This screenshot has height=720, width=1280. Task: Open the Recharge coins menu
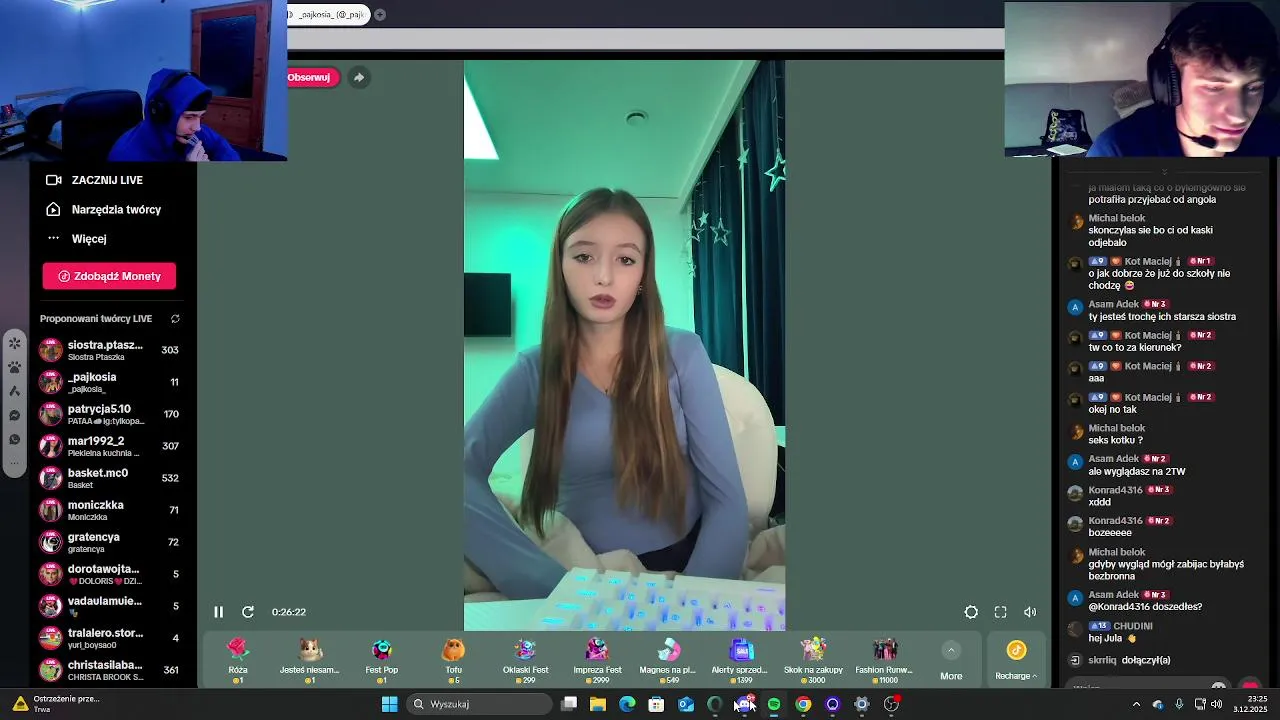[x=1016, y=661]
